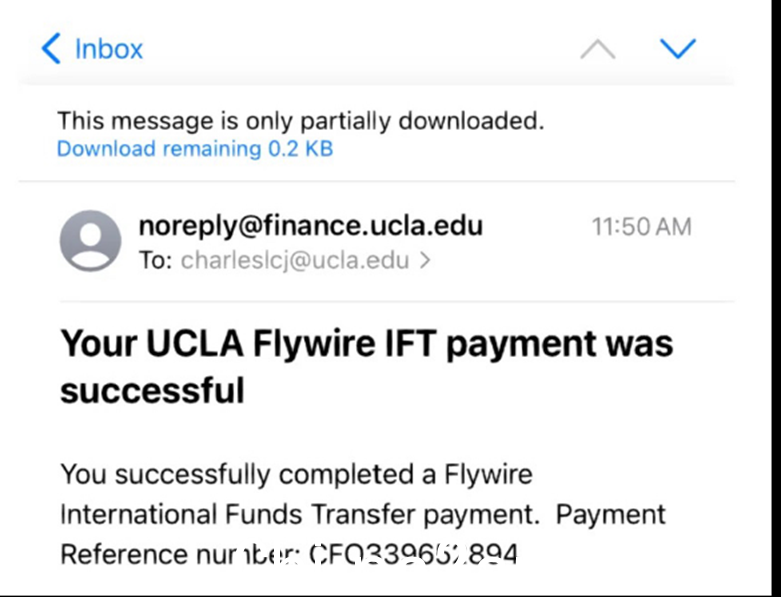Screen dimensions: 781x597
Task: Open next message with down arrow
Action: point(678,49)
